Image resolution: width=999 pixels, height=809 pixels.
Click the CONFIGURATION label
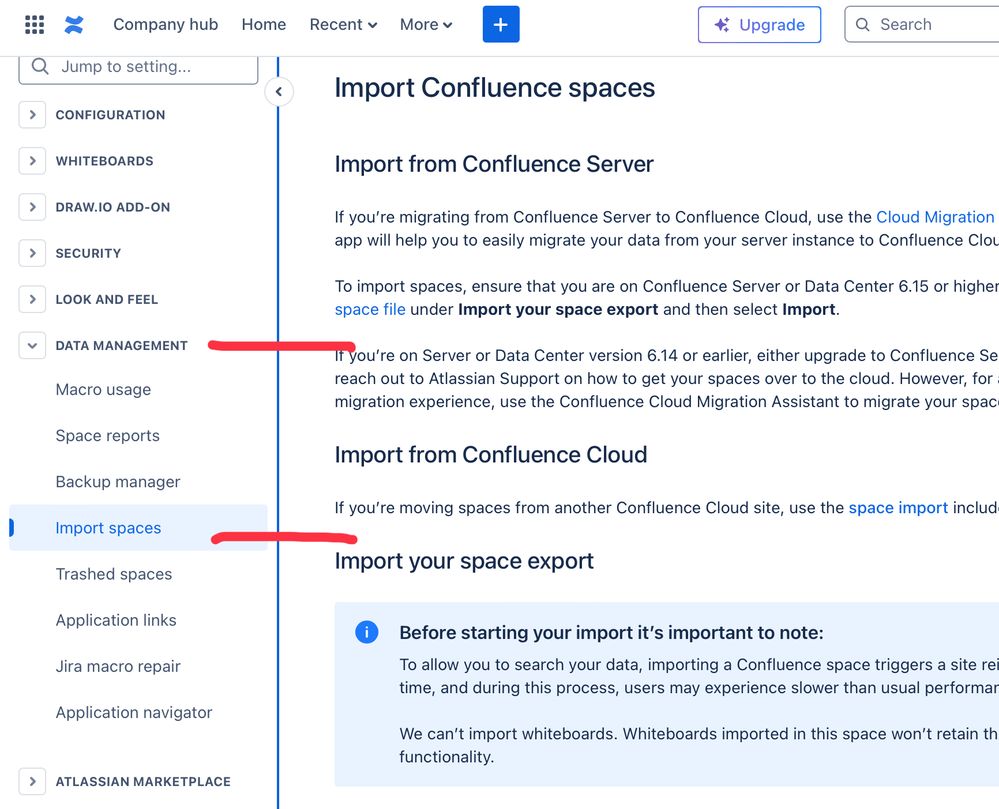(110, 115)
